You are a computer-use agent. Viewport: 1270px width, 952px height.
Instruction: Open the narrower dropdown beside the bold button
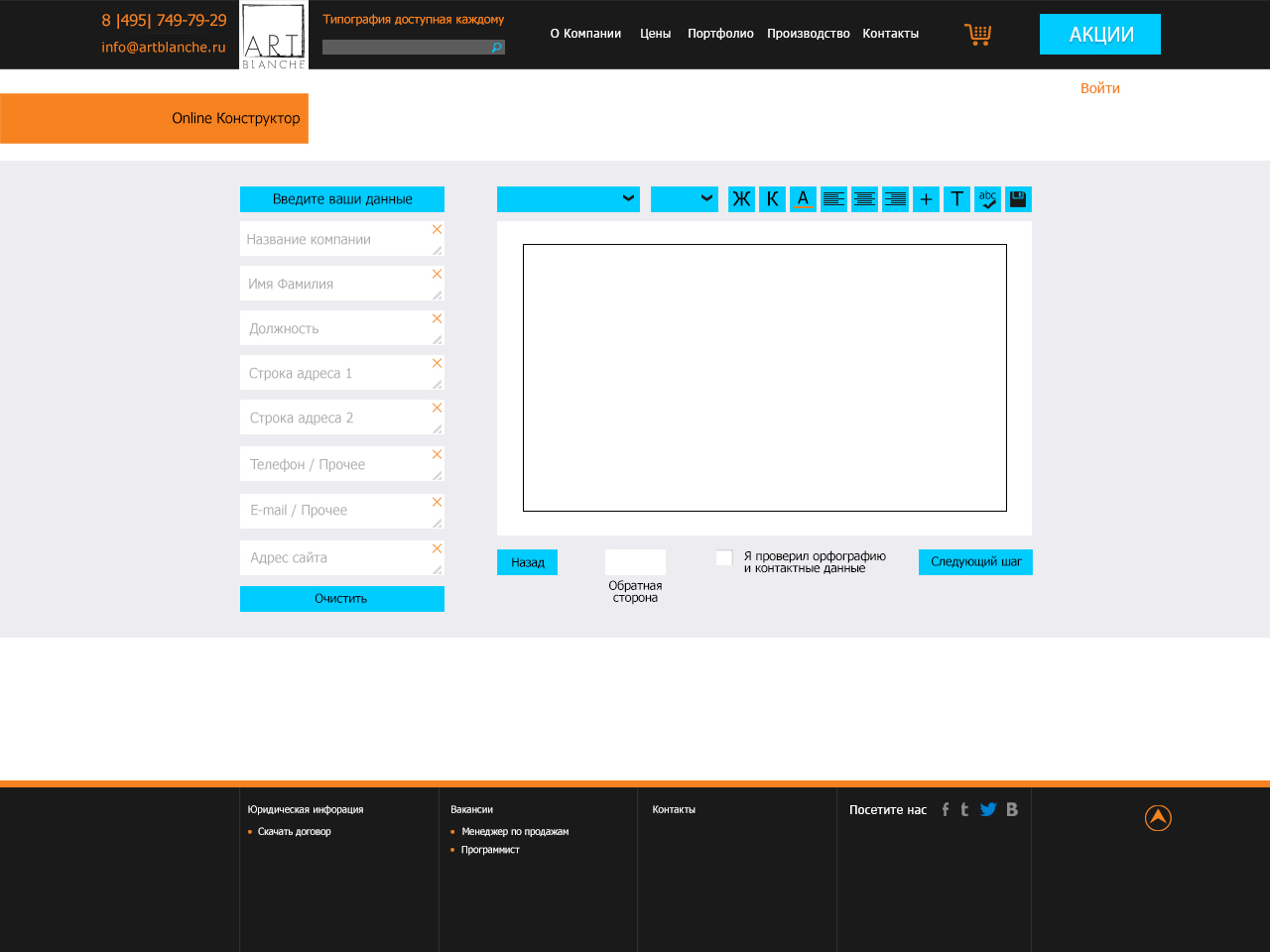(x=685, y=199)
